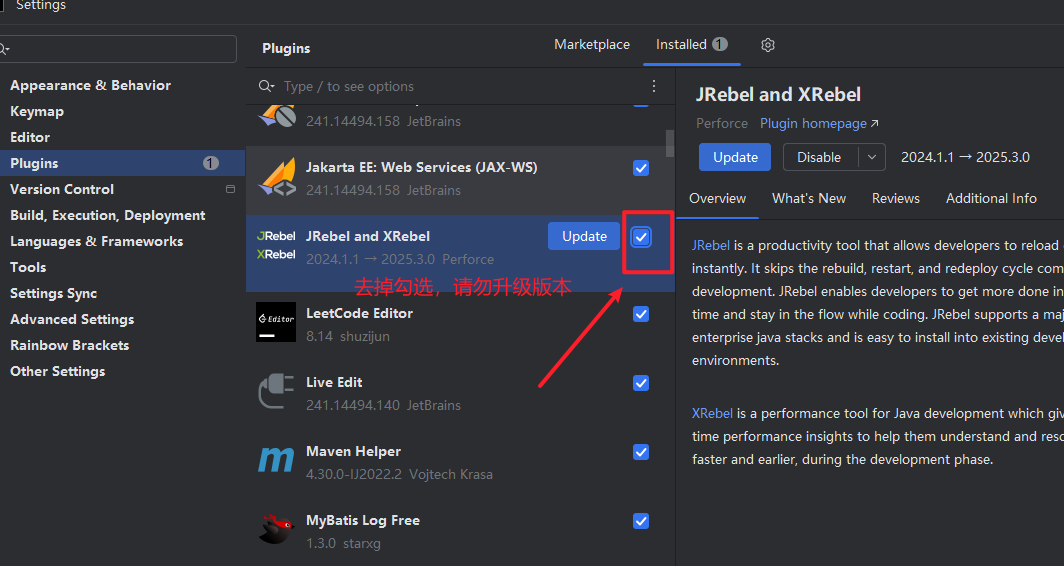Open the What's New tab
The image size is (1064, 566).
[x=809, y=199]
